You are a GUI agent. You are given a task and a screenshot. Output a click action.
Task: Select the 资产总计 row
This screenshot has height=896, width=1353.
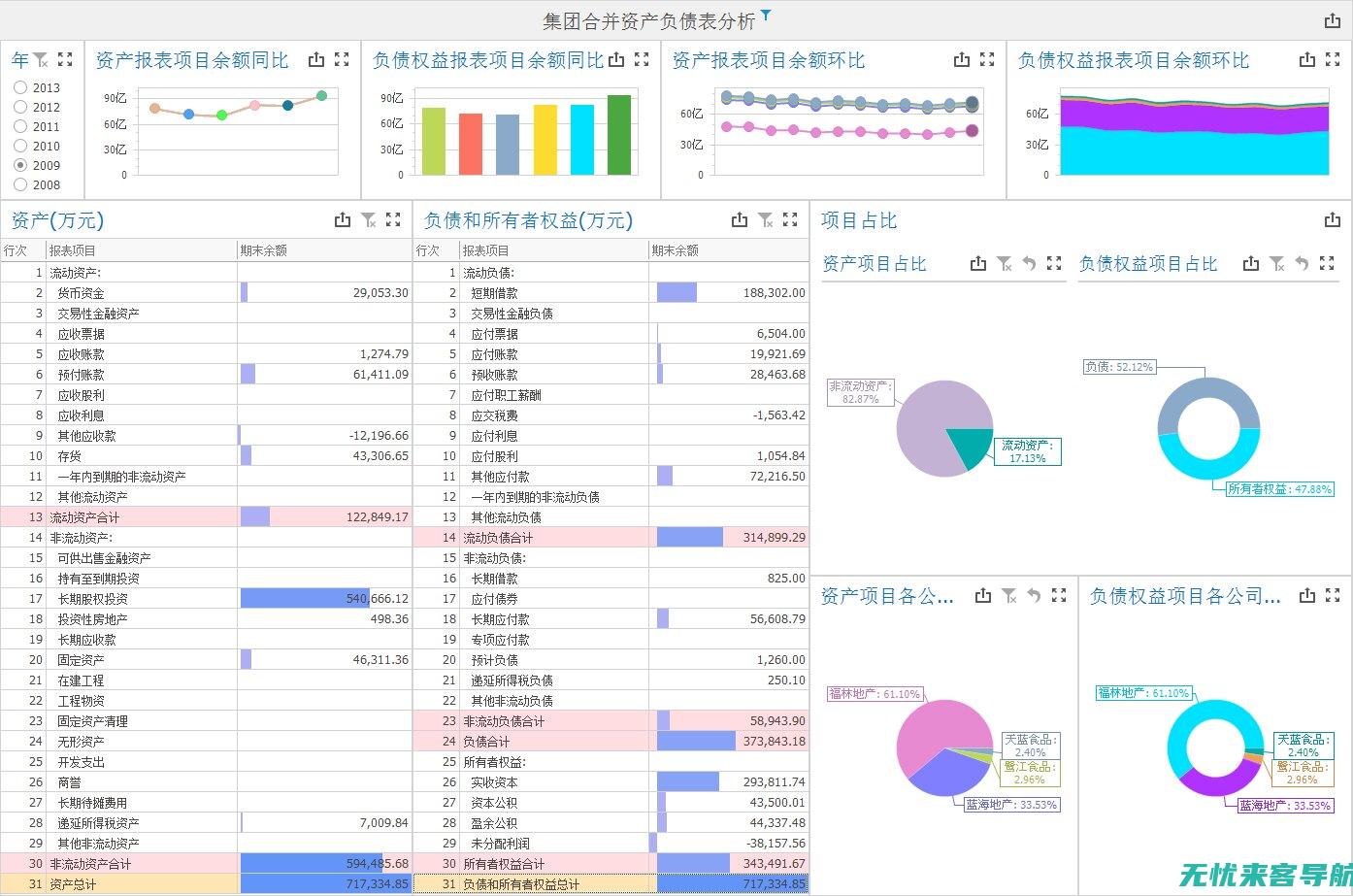pyautogui.click(x=206, y=883)
